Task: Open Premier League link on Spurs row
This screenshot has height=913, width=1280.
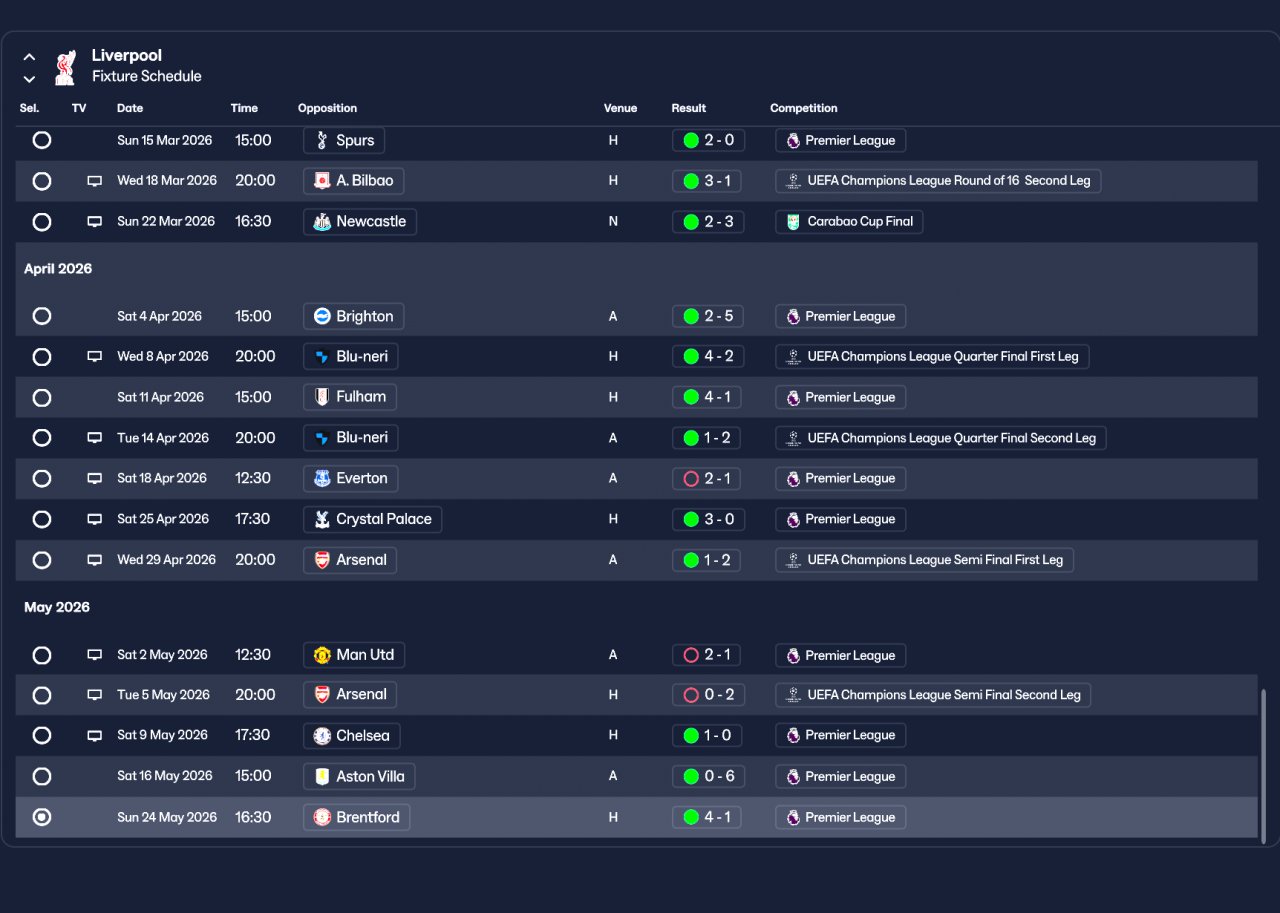Action: coord(840,140)
